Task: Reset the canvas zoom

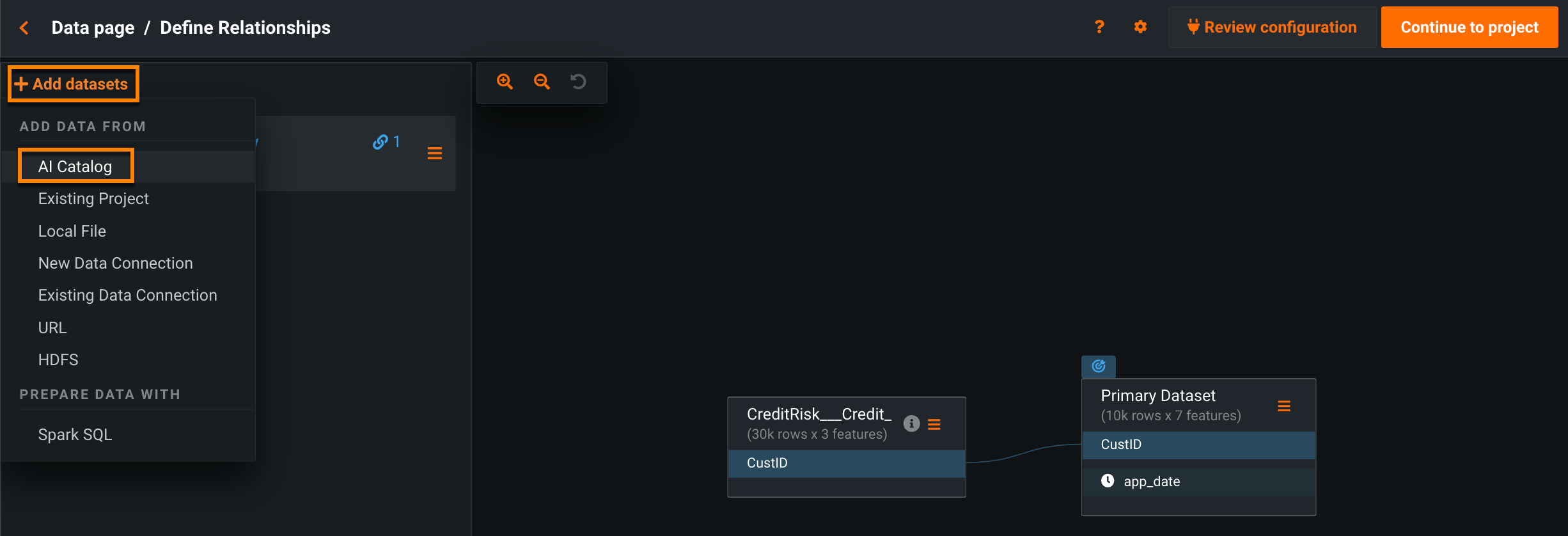Action: pyautogui.click(x=578, y=82)
